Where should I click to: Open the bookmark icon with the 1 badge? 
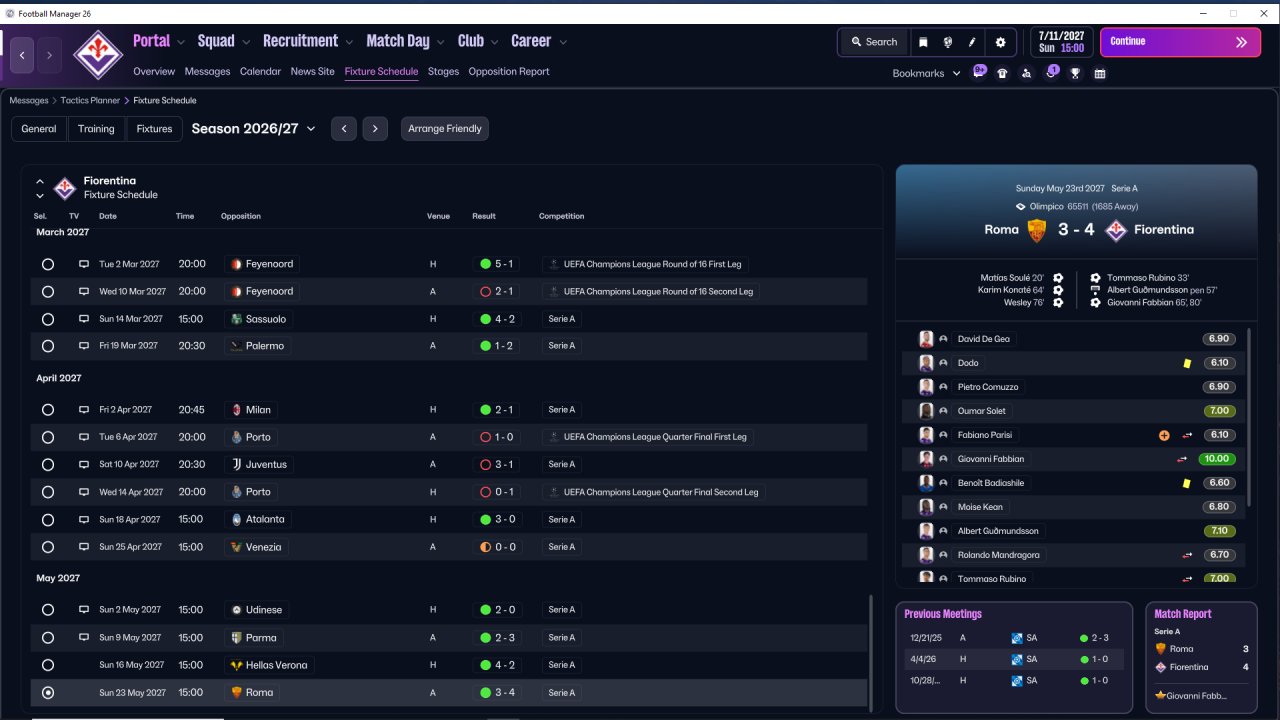pos(1051,72)
